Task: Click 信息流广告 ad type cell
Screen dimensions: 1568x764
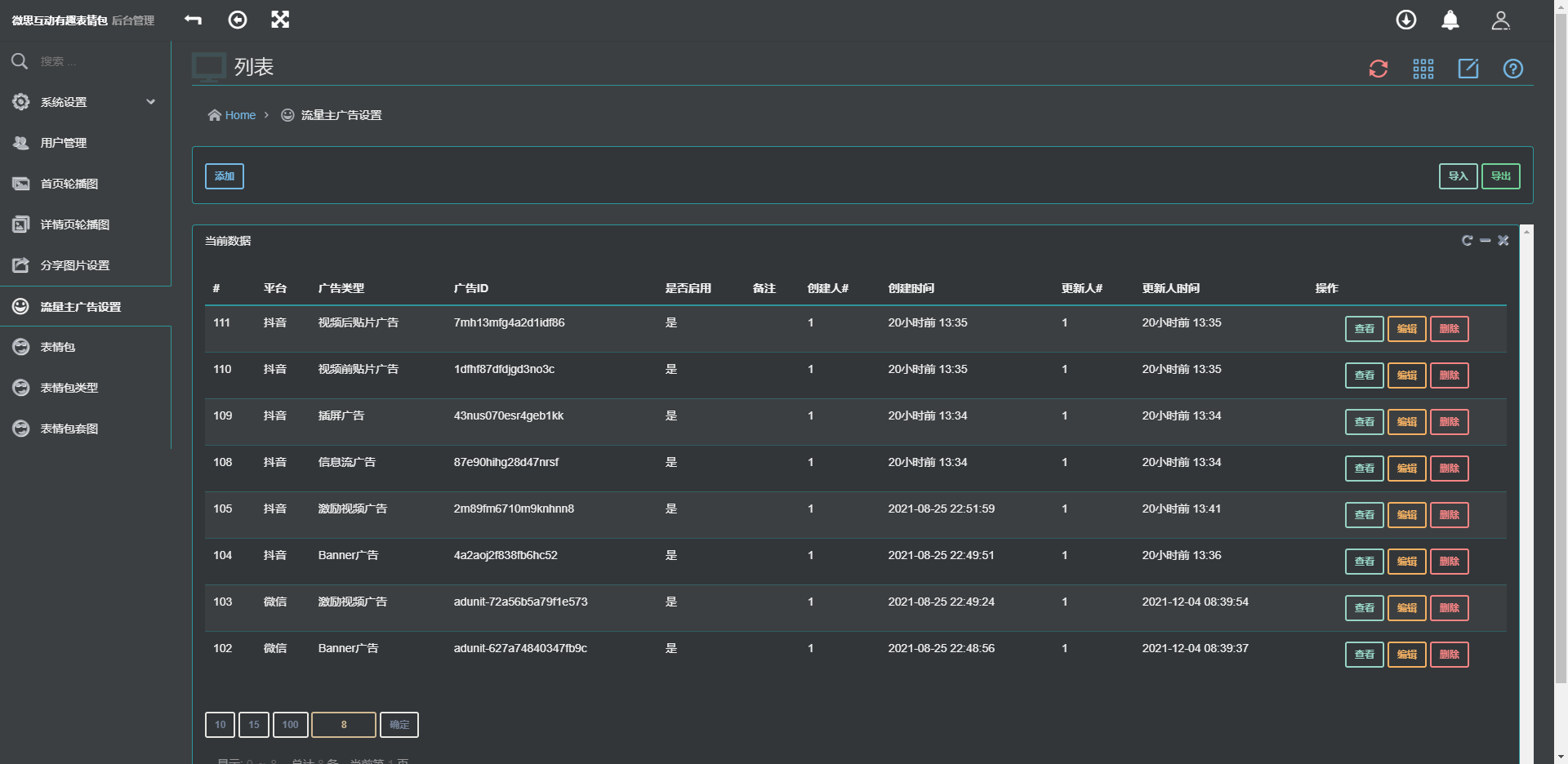Action: point(347,462)
